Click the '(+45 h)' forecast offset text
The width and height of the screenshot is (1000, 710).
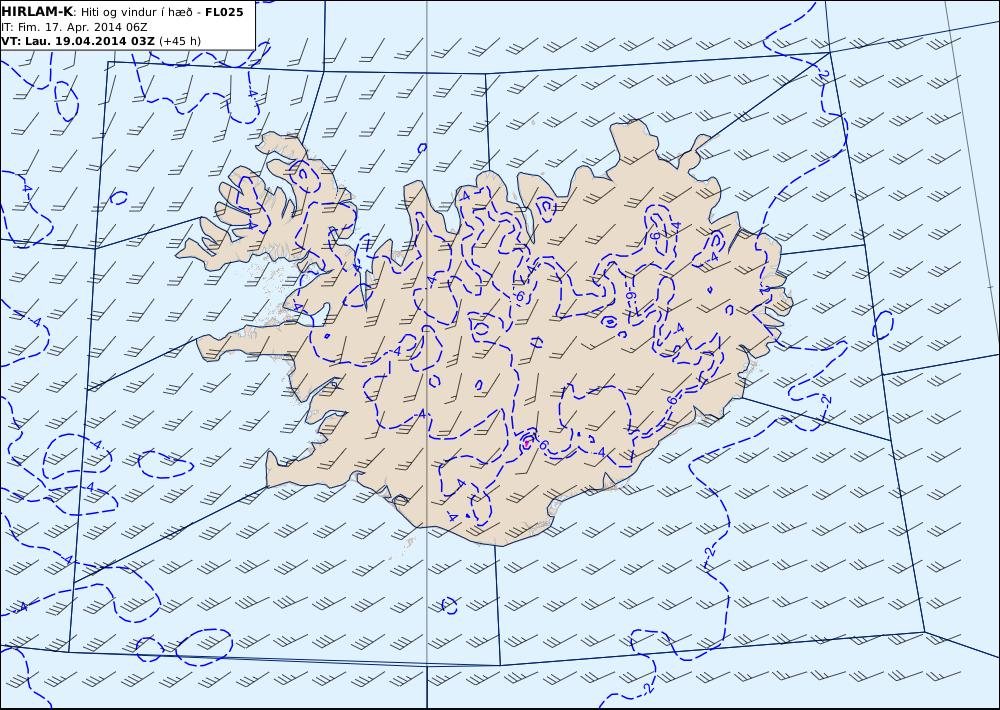coord(180,41)
